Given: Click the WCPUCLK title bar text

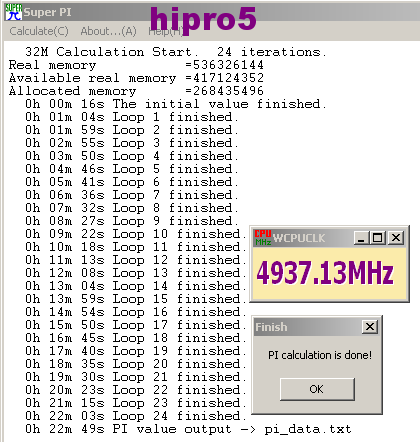Looking at the screenshot, I should coord(299,238).
